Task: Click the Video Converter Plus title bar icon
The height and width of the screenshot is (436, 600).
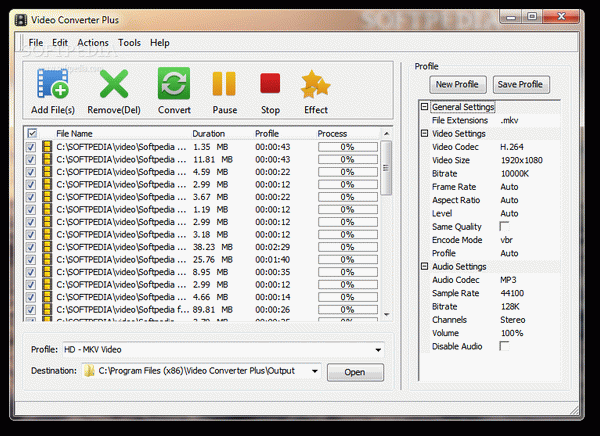Action: 21,20
